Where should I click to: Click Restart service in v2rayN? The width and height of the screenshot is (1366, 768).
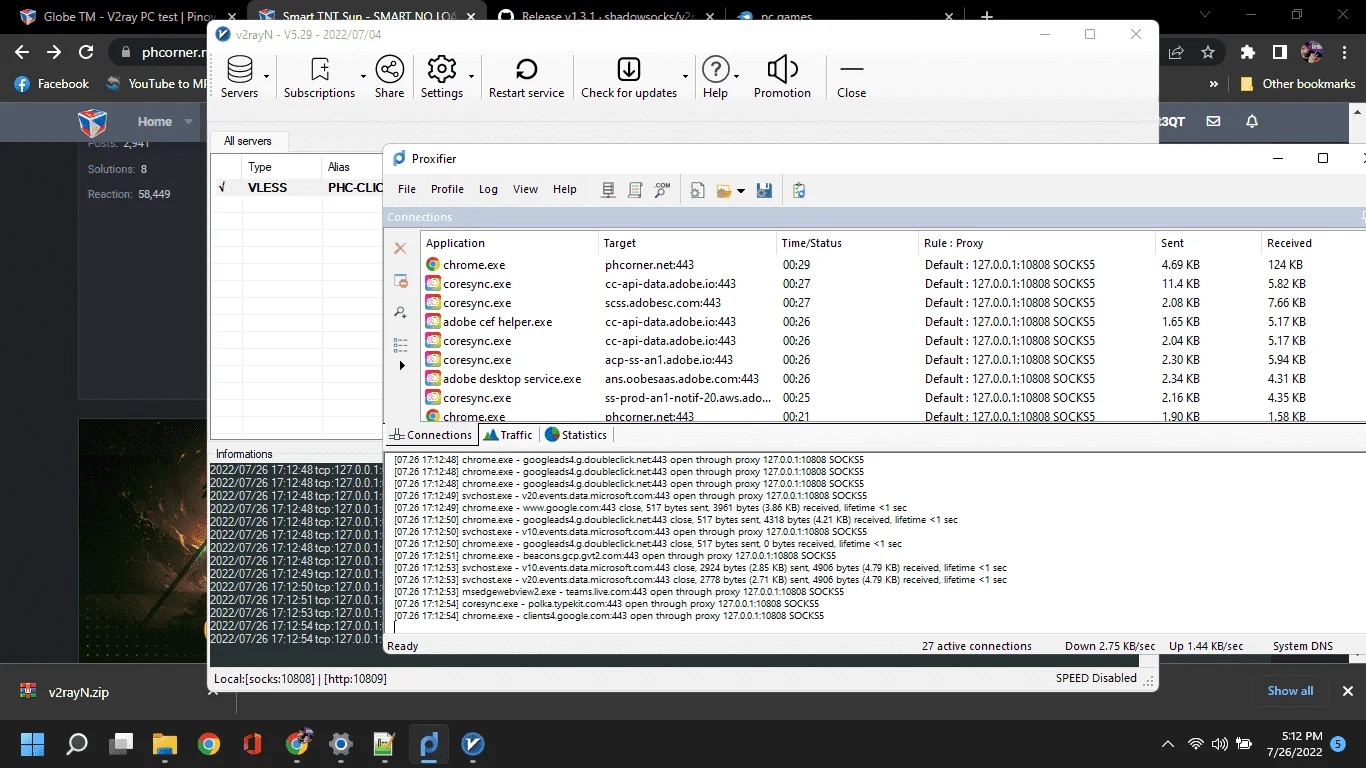click(526, 77)
